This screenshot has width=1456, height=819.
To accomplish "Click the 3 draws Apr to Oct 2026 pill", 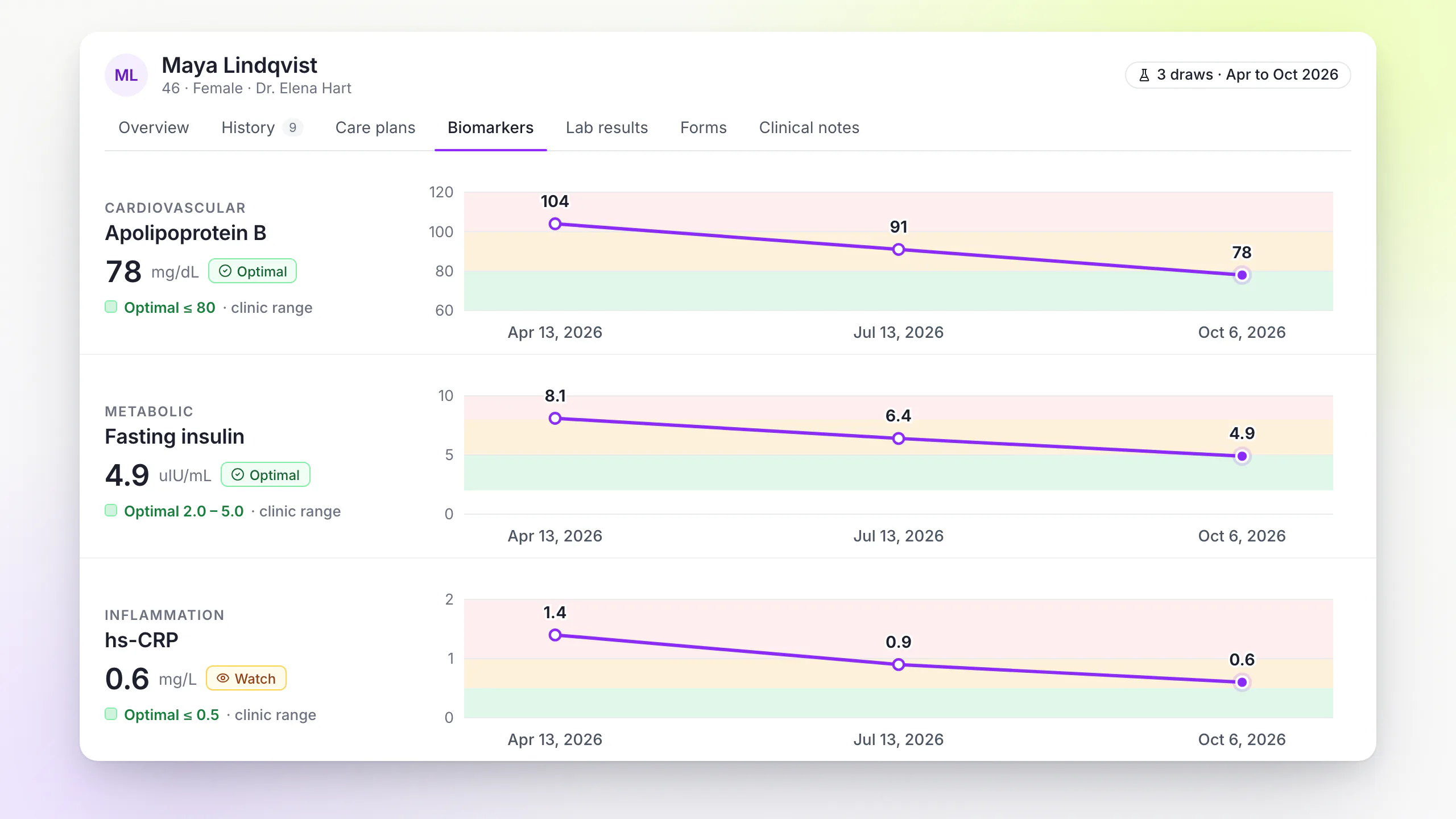I will point(1238,75).
